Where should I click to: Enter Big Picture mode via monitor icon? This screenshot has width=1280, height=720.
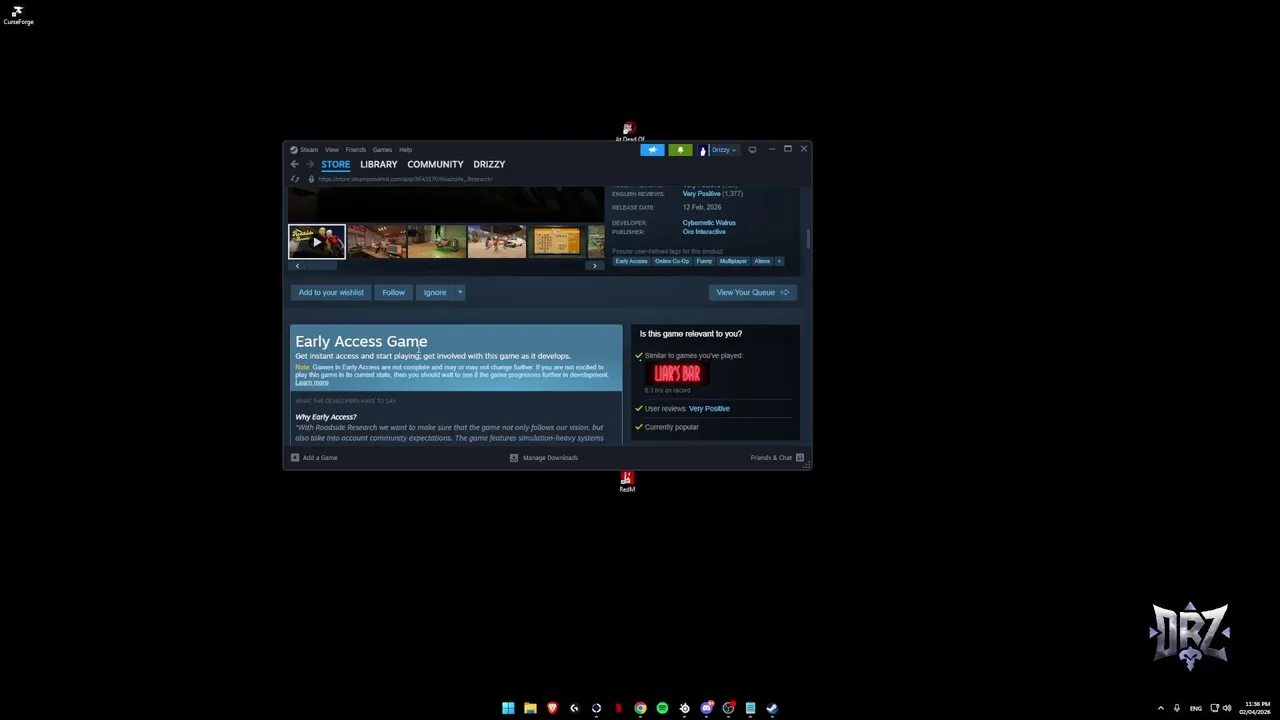[752, 150]
